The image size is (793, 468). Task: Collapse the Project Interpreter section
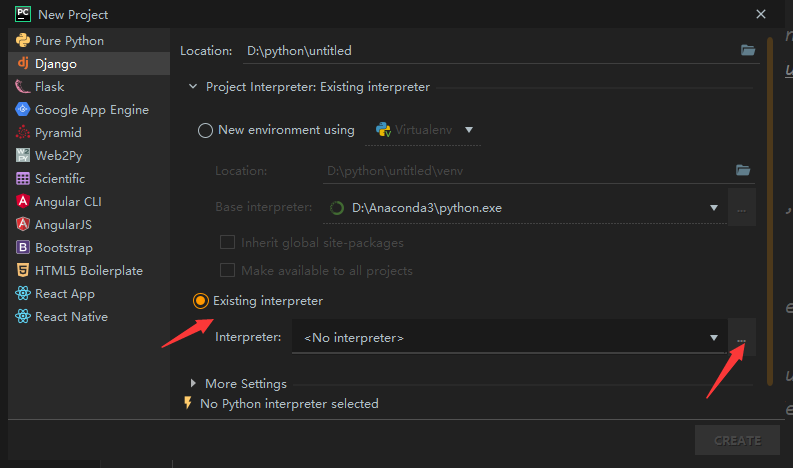point(193,87)
